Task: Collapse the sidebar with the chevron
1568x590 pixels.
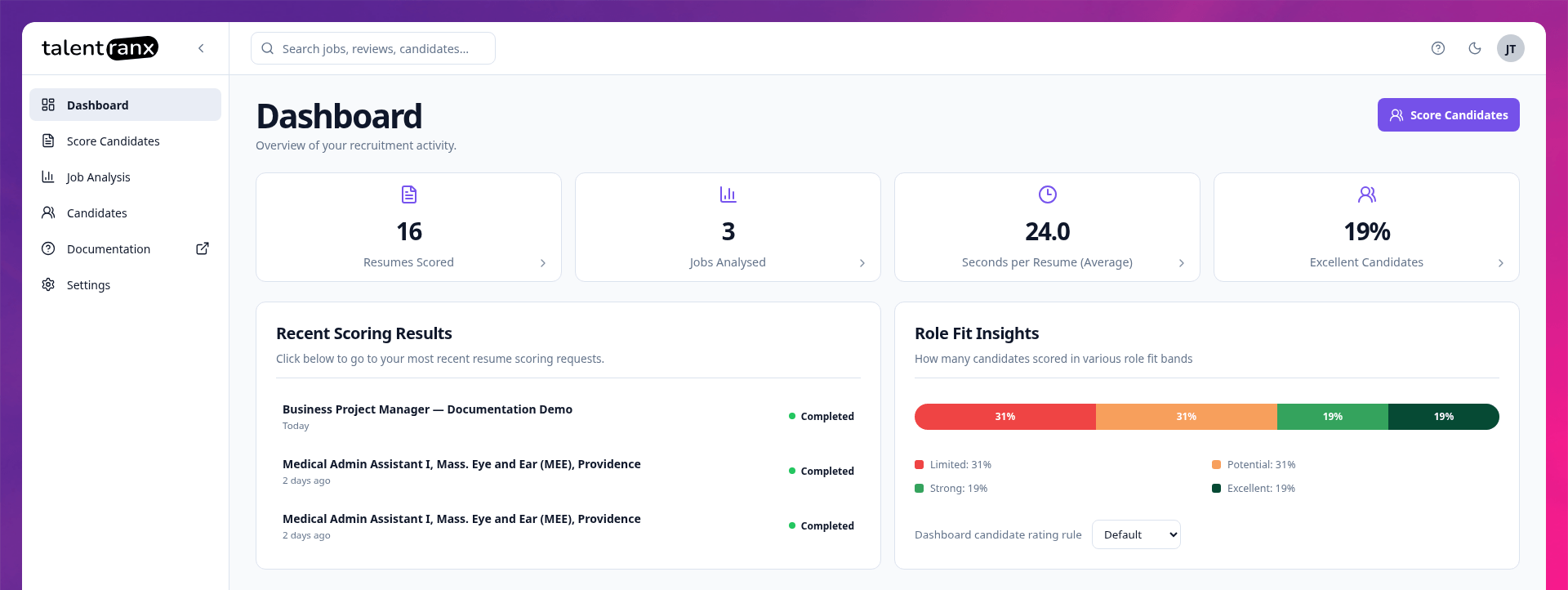Action: (x=201, y=48)
